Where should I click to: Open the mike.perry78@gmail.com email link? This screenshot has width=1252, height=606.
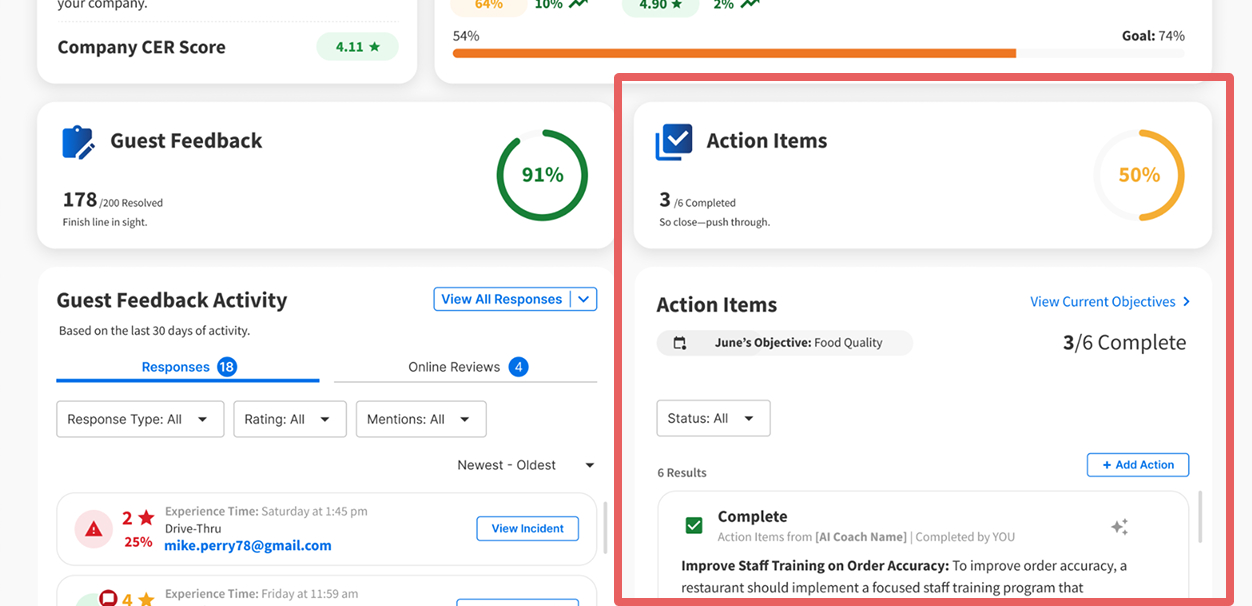point(248,545)
